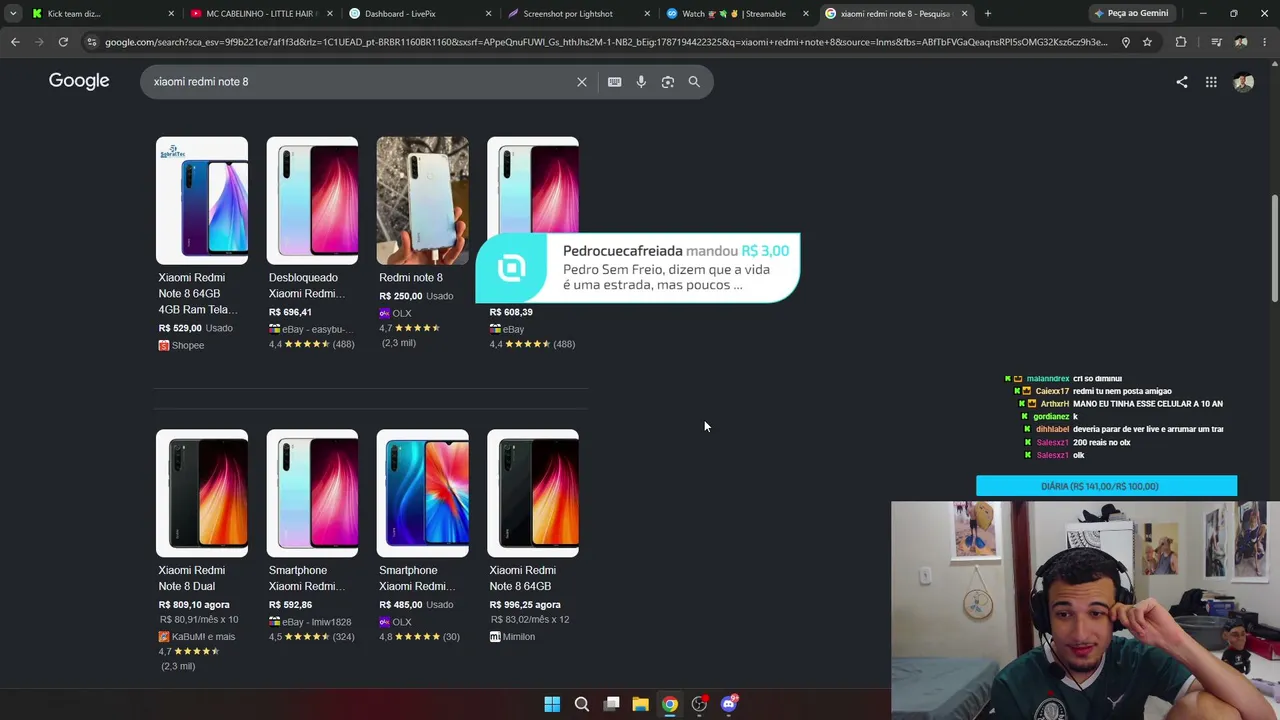Switch to the Streamable Watch tab
This screenshot has height=720, width=1280.
click(x=736, y=14)
